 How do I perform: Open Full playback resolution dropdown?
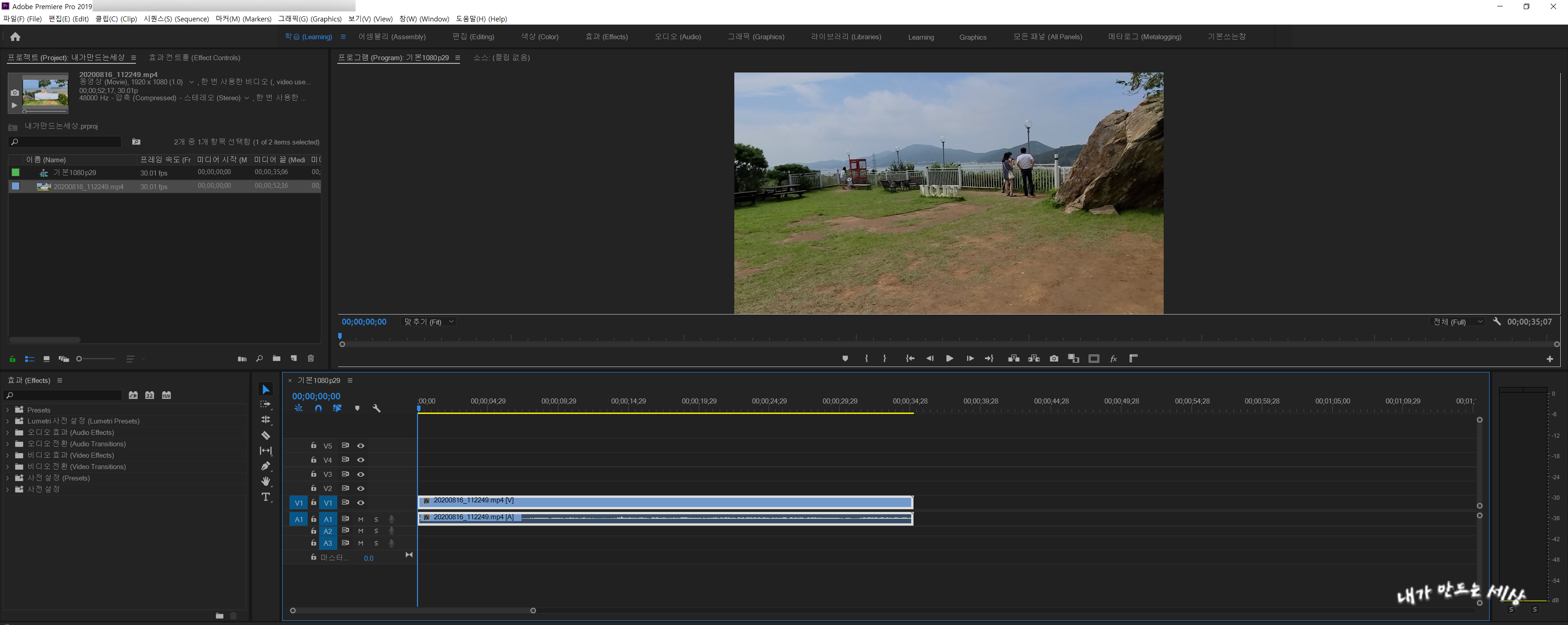[x=1457, y=322]
